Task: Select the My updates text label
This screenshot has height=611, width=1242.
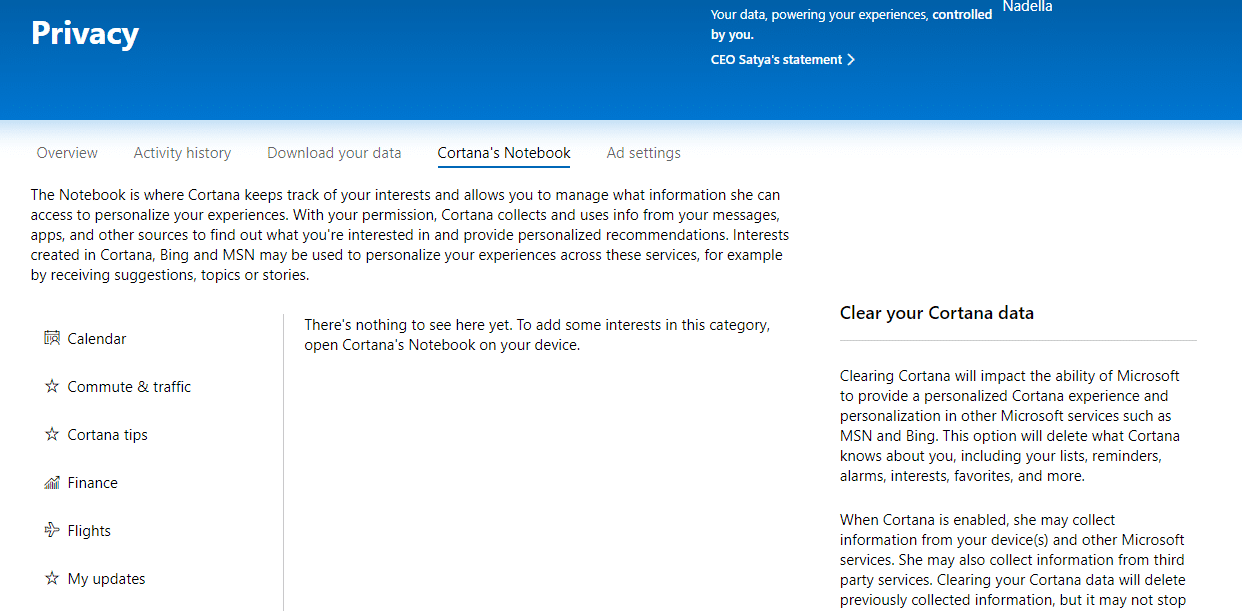Action: pos(106,579)
